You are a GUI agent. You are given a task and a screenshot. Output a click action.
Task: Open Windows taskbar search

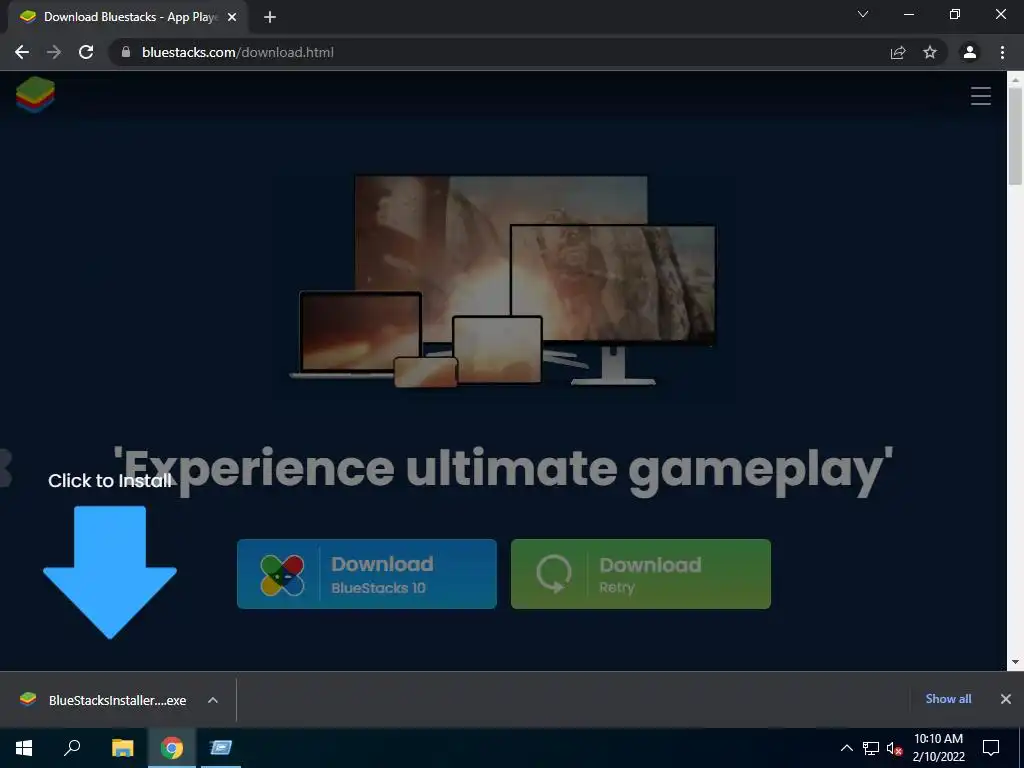pyautogui.click(x=72, y=748)
